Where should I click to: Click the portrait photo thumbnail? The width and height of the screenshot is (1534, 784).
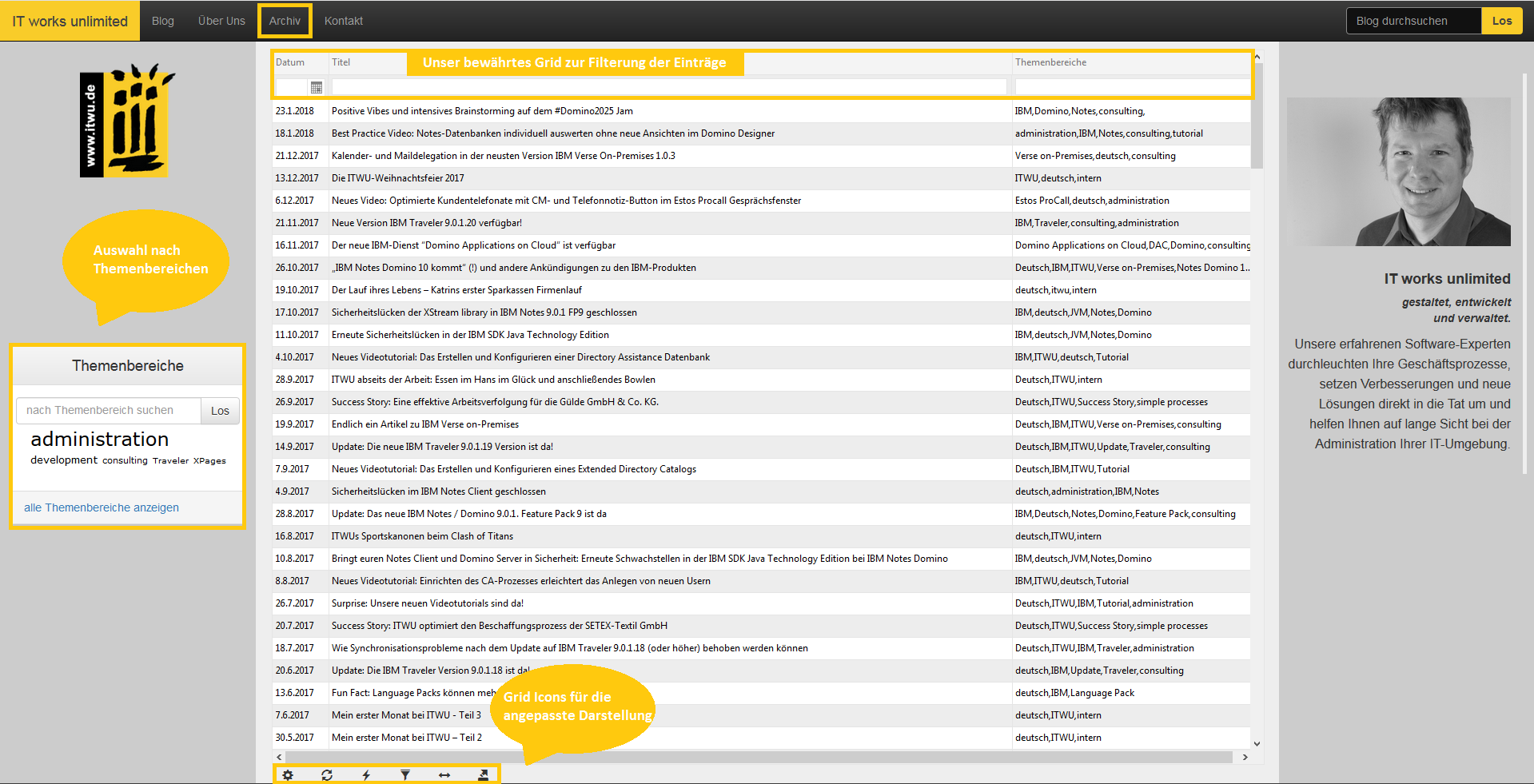pos(1398,171)
